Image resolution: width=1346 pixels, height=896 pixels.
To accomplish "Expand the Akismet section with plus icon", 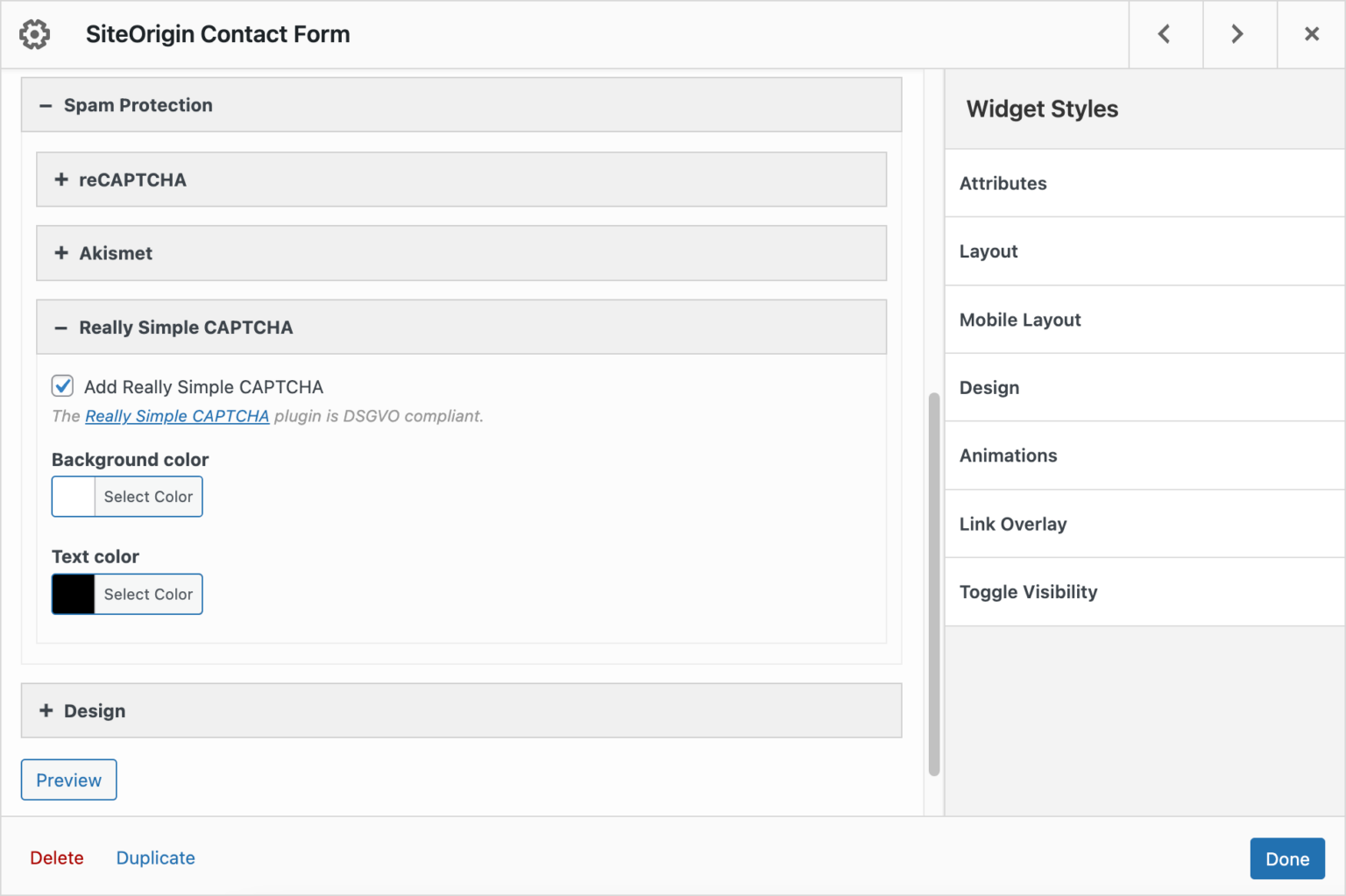I will (x=60, y=253).
